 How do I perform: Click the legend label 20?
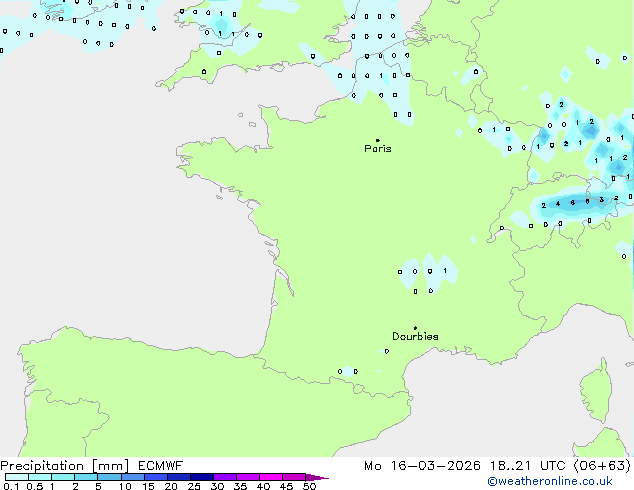click(171, 486)
